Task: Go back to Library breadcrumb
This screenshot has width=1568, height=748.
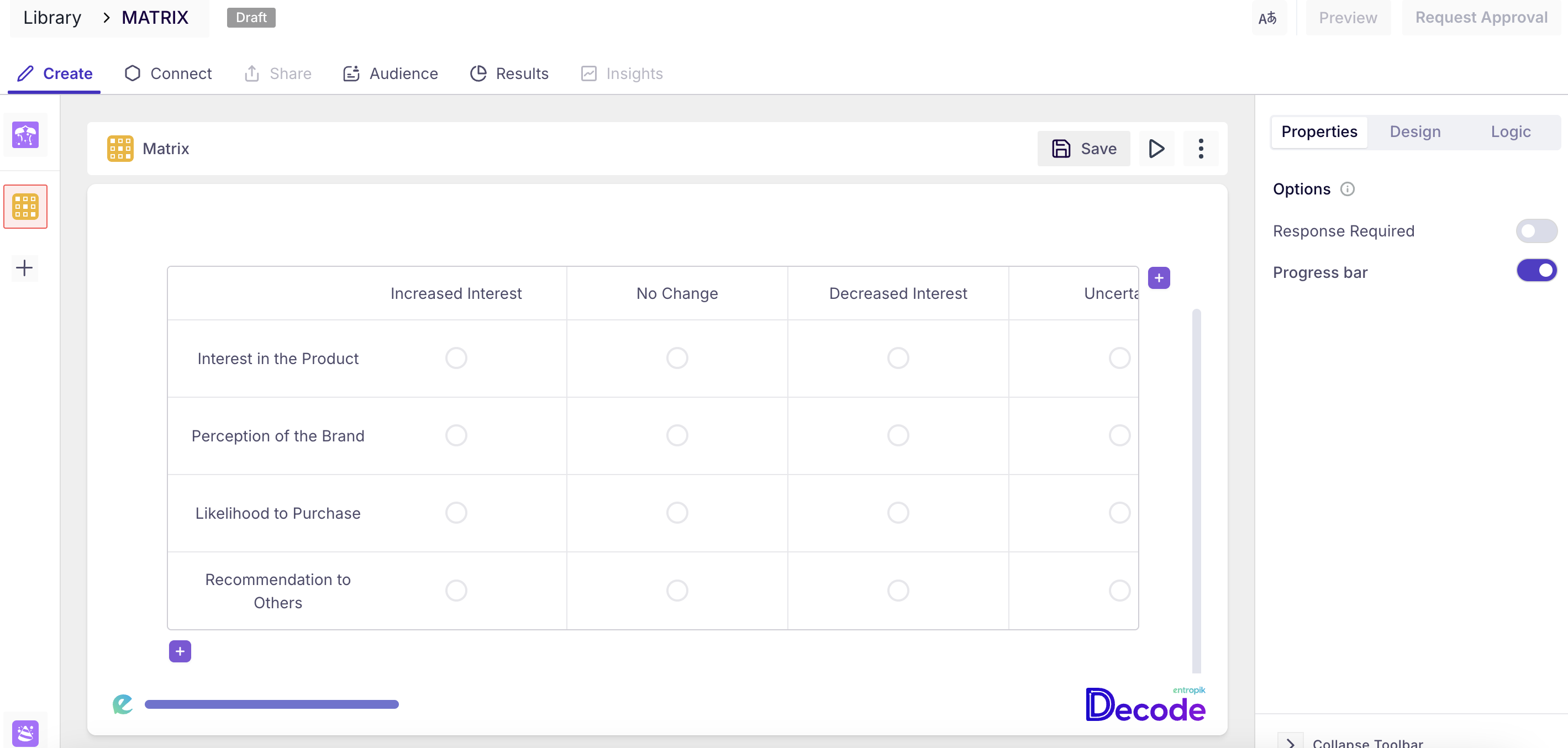Action: click(x=52, y=18)
